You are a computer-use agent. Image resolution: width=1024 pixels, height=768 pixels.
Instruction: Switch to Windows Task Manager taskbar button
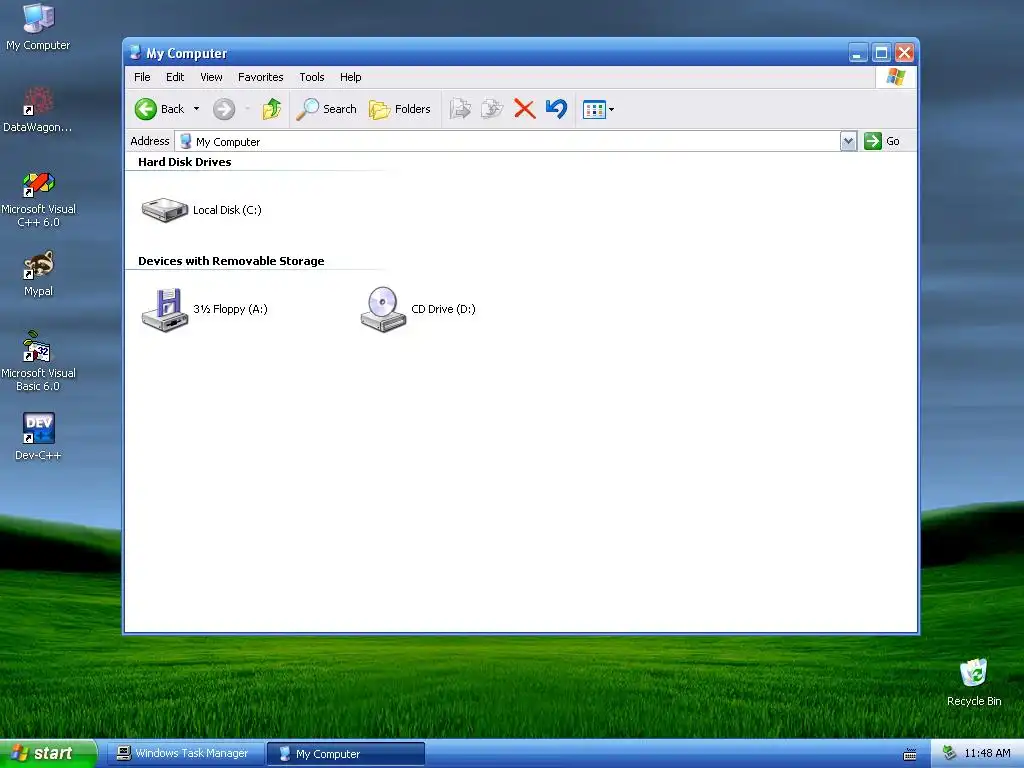[x=185, y=754]
